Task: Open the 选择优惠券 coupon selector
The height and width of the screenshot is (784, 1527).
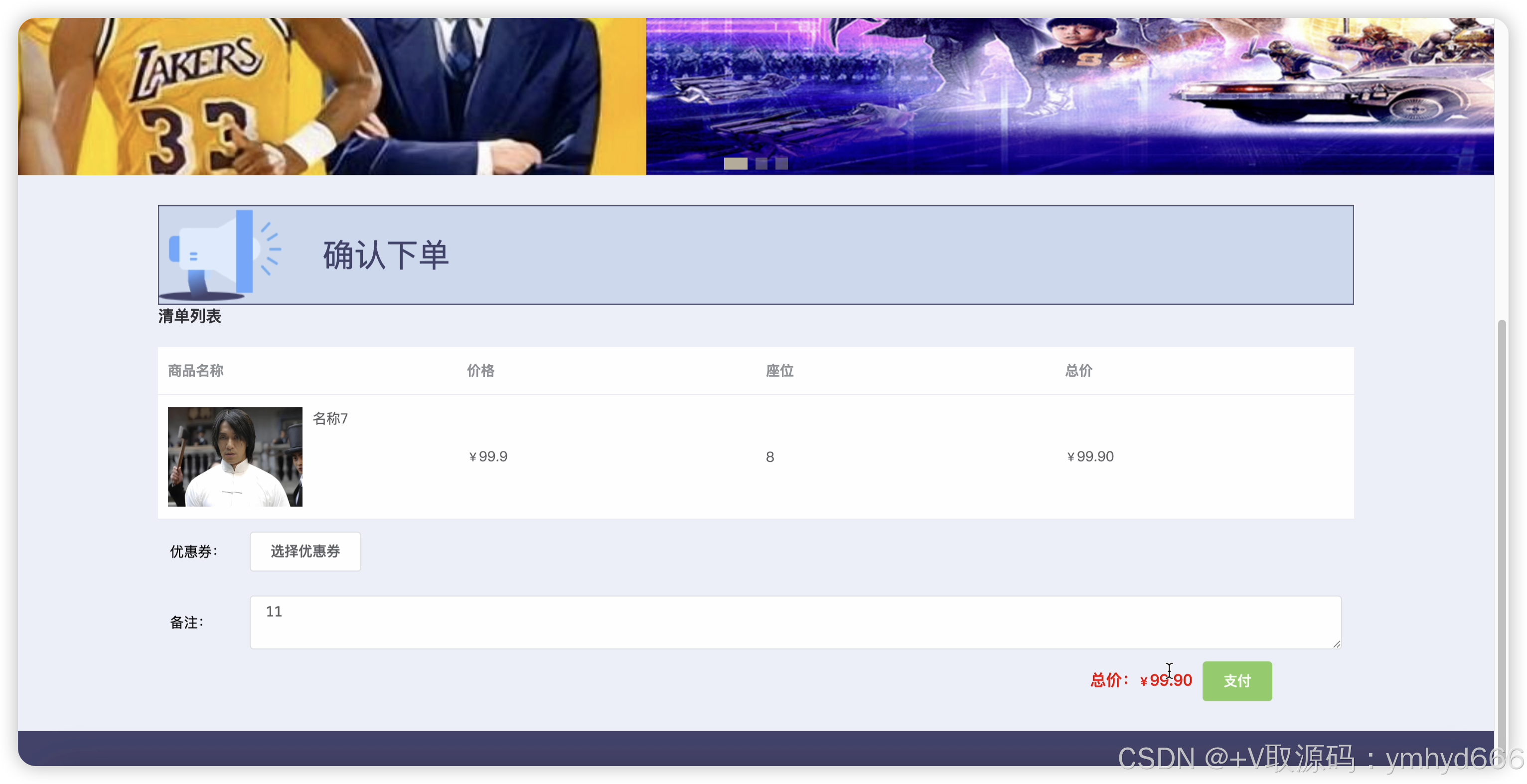Action: click(305, 551)
